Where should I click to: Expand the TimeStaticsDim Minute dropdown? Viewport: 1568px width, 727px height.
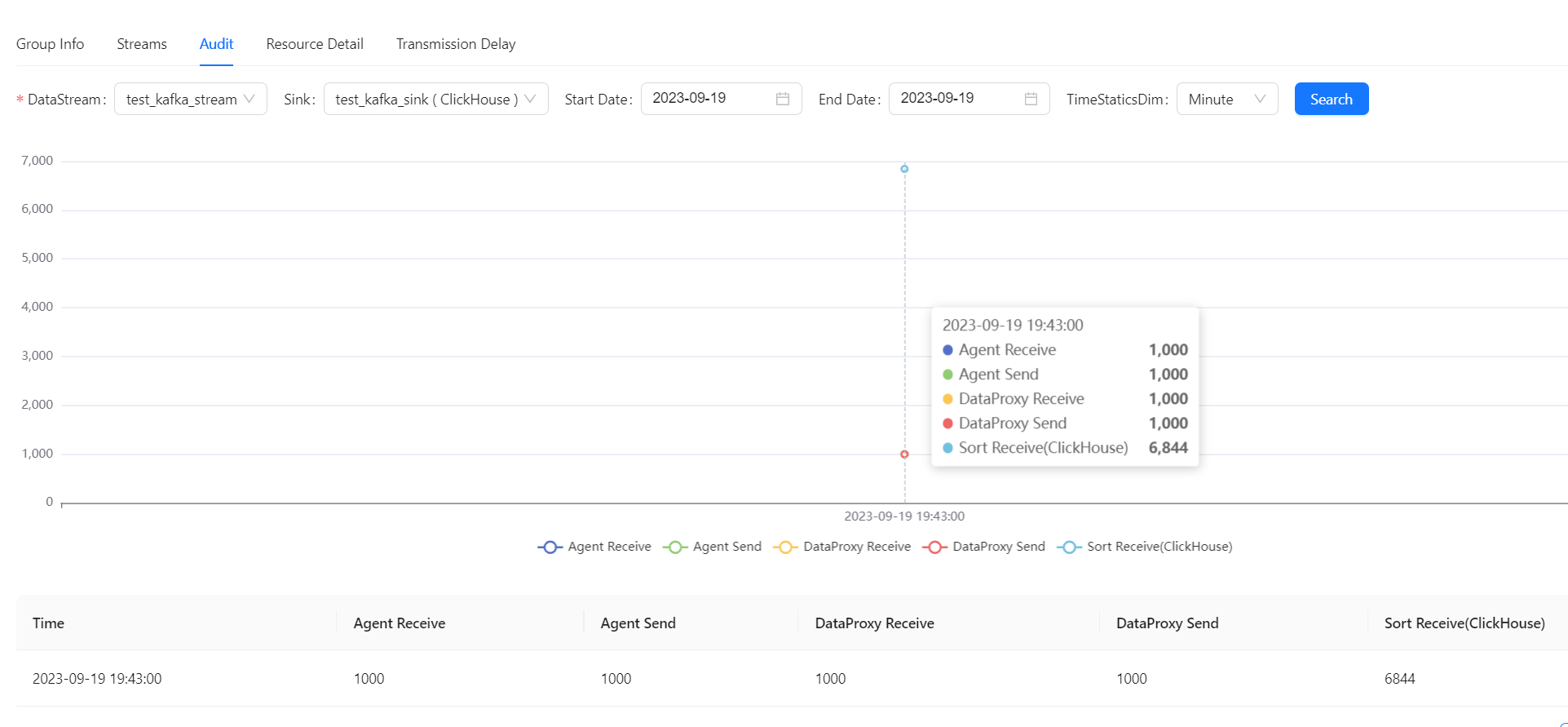click(1226, 99)
